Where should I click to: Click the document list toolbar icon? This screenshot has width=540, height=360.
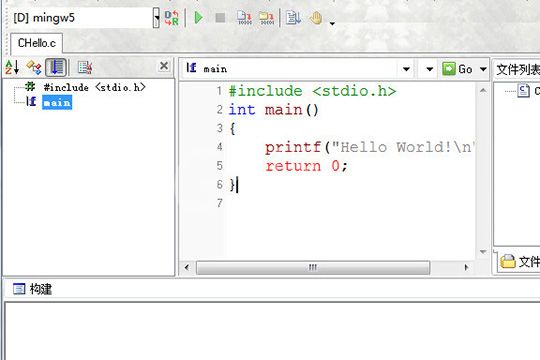pyautogui.click(x=293, y=18)
